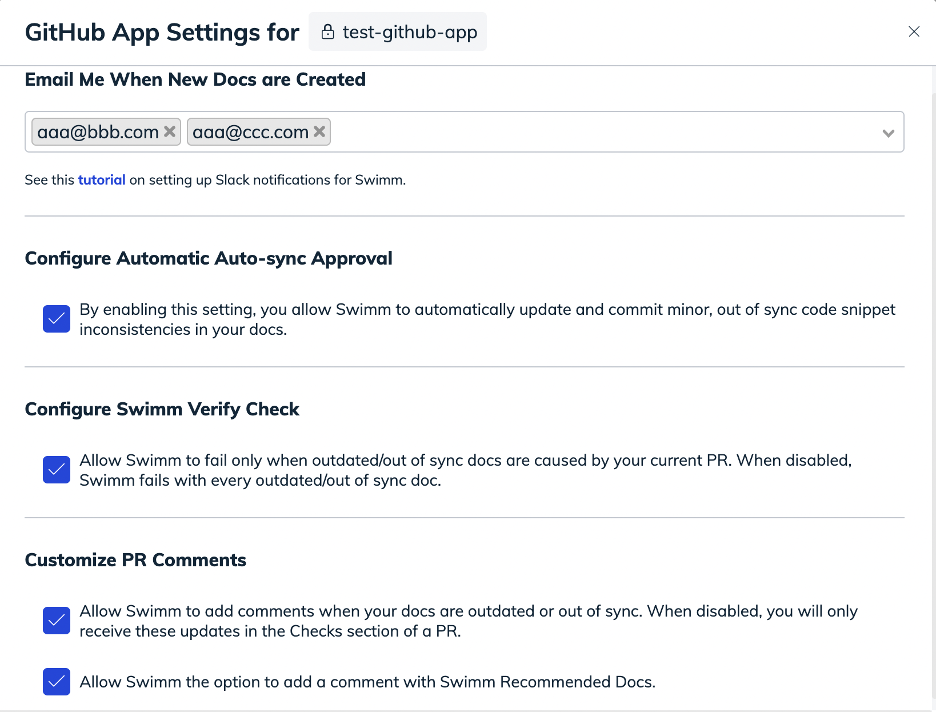
Task: Remove the aaa@ccc.com email tag
Action: click(319, 131)
